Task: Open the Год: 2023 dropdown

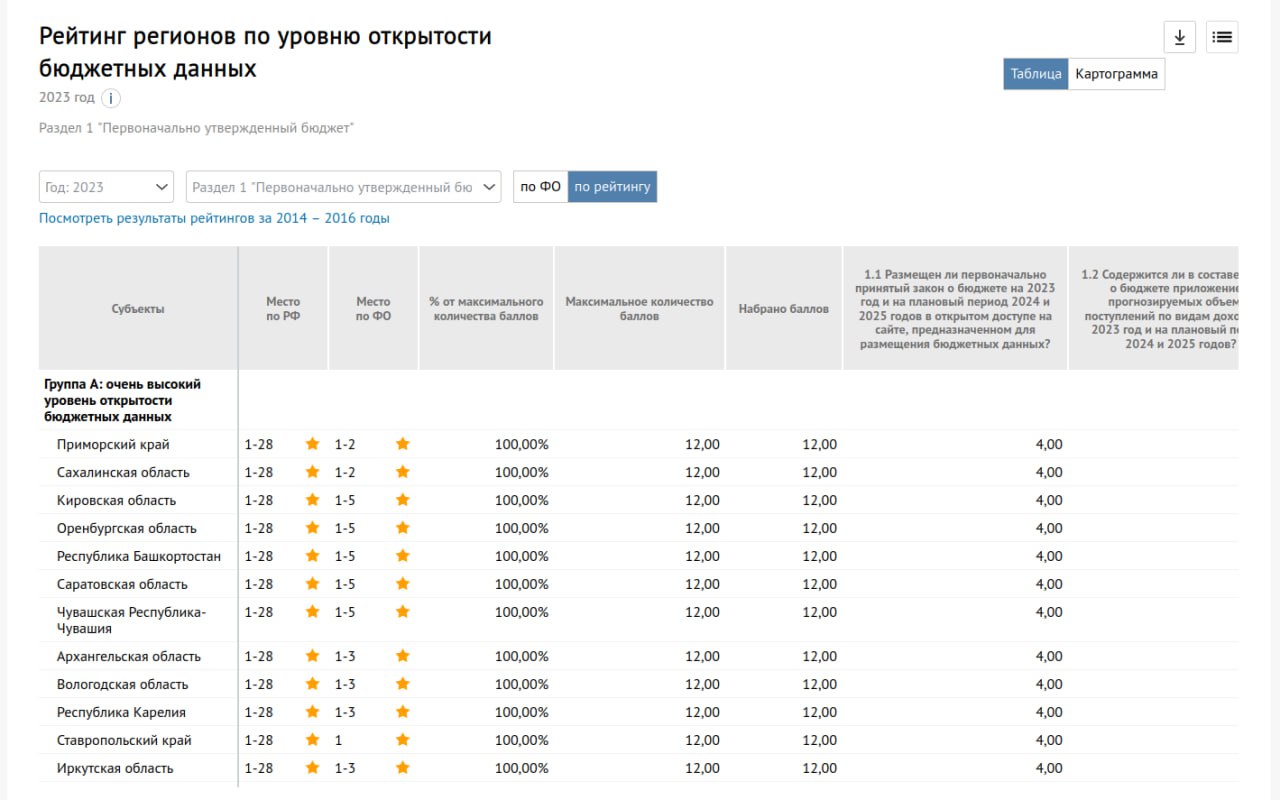Action: click(107, 187)
